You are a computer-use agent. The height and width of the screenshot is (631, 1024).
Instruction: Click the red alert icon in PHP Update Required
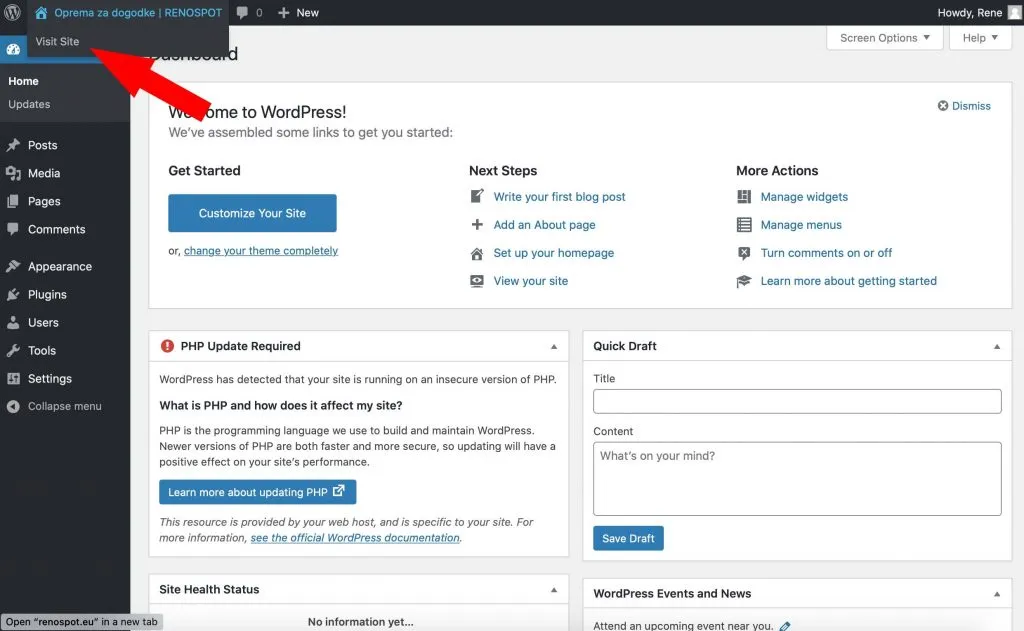click(x=167, y=346)
